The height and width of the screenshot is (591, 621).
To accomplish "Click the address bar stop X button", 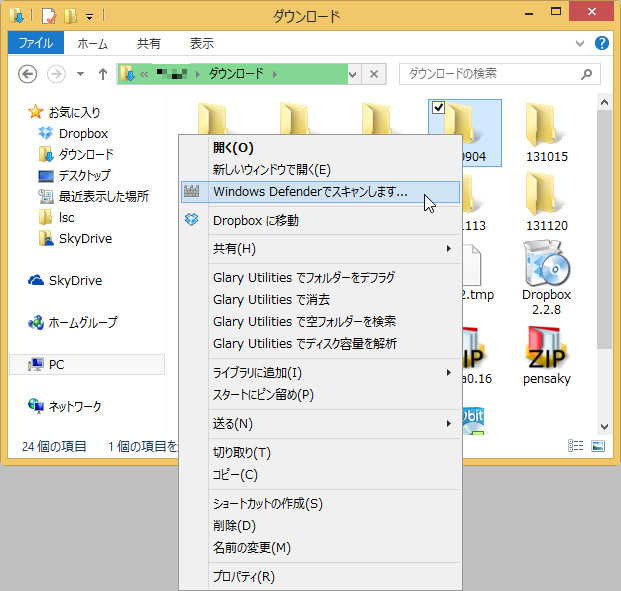I will point(374,74).
